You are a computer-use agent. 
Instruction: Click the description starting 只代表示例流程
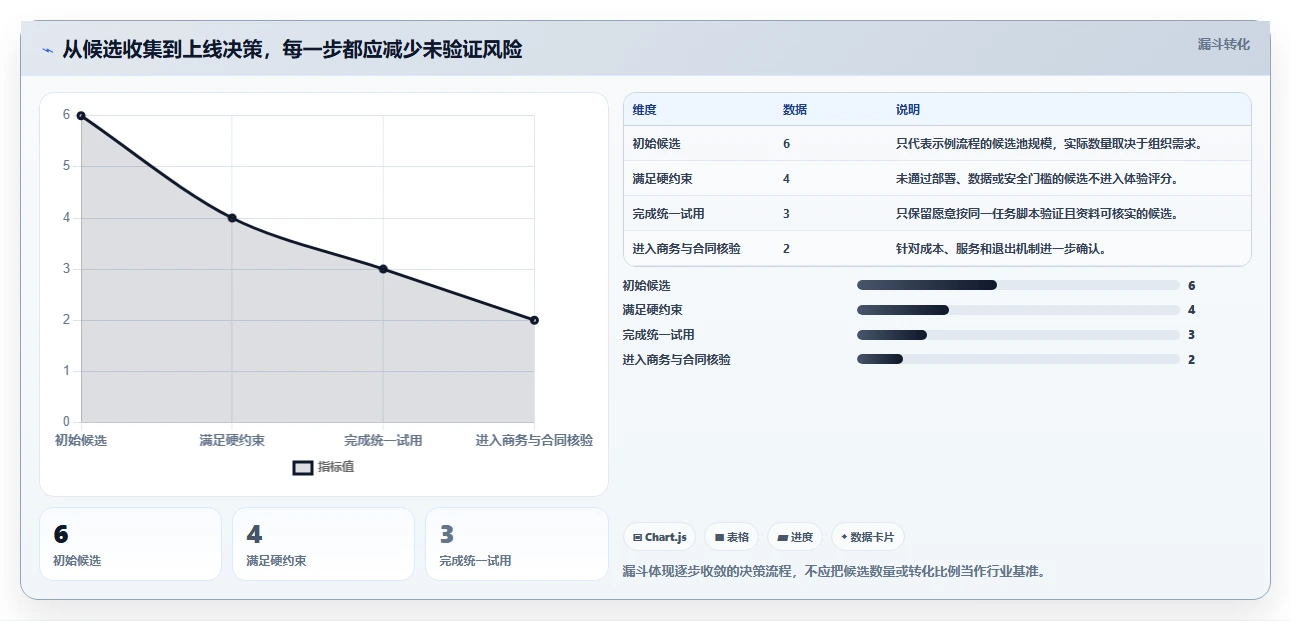click(x=1049, y=144)
